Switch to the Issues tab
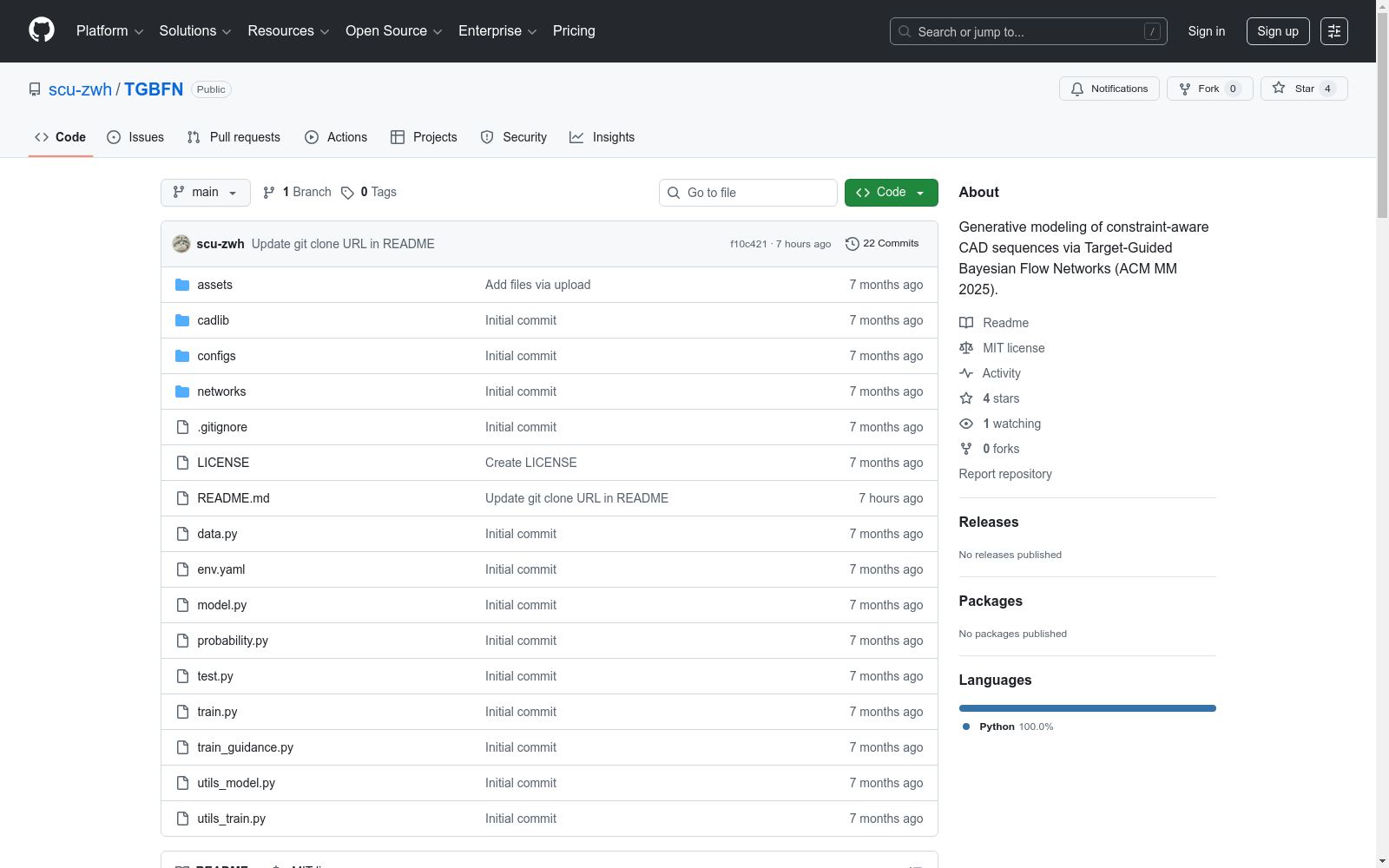Viewport: 1389px width, 868px height. tap(135, 137)
